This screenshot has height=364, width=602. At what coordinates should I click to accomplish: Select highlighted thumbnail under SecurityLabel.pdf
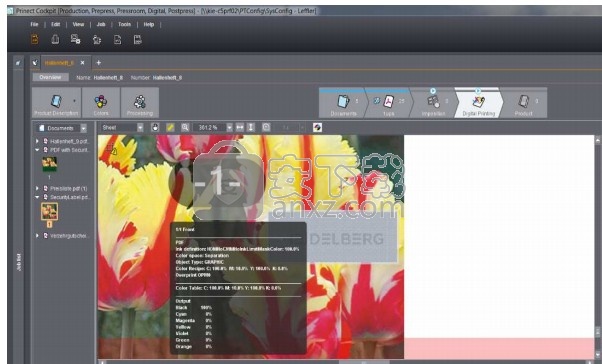tap(50, 212)
